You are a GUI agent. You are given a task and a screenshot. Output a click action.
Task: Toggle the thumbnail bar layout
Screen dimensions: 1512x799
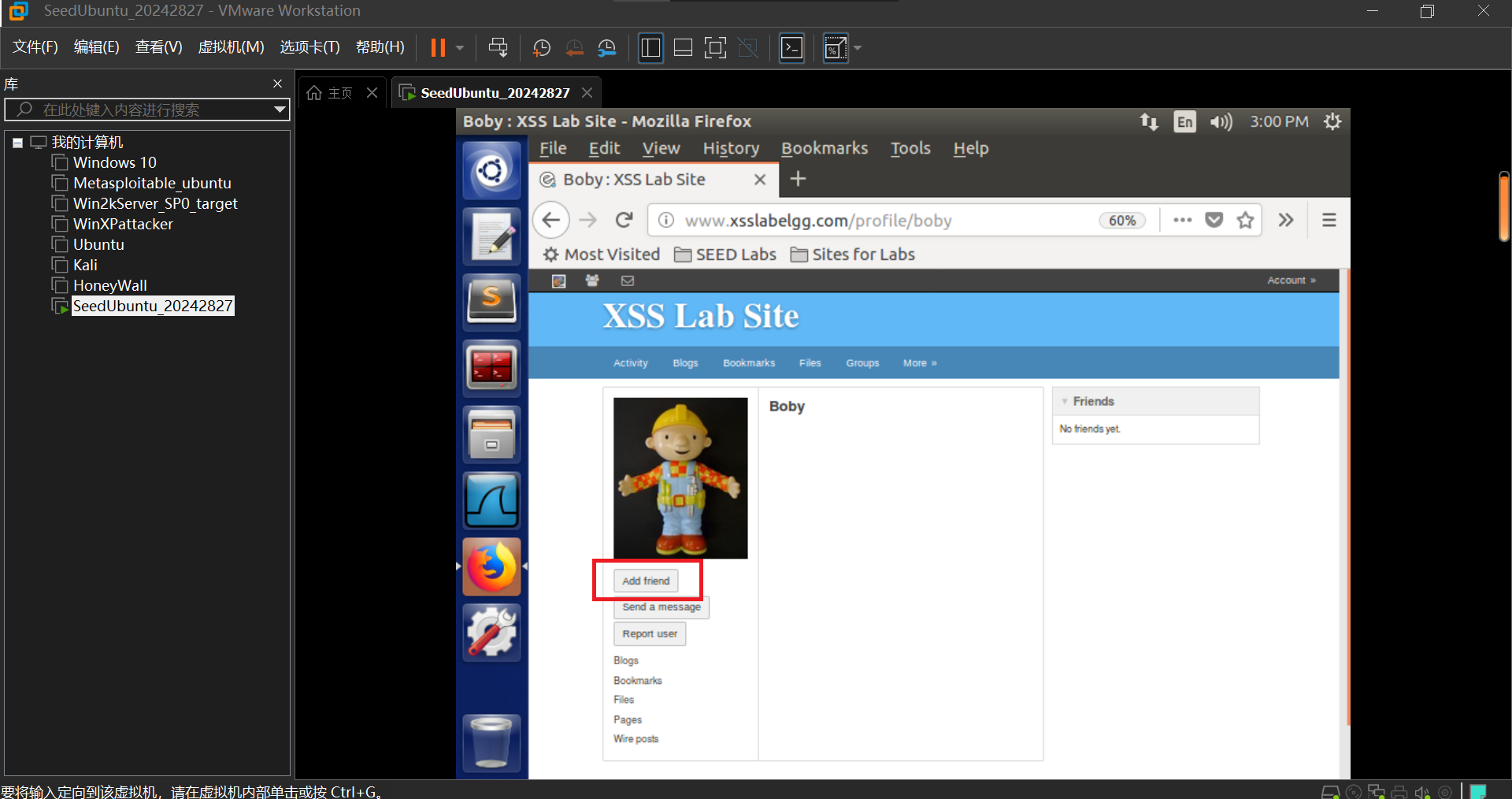[x=684, y=48]
